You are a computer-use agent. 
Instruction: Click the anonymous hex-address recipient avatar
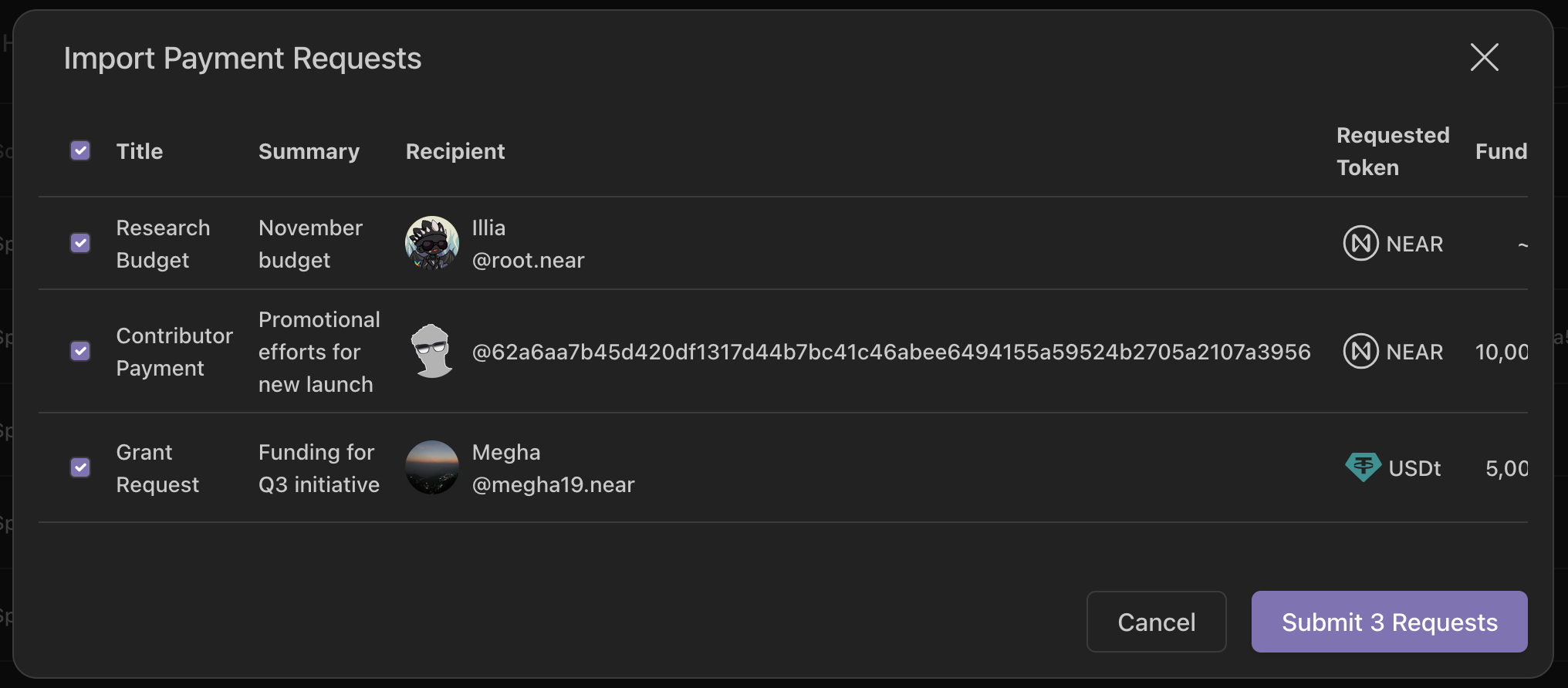click(x=432, y=351)
